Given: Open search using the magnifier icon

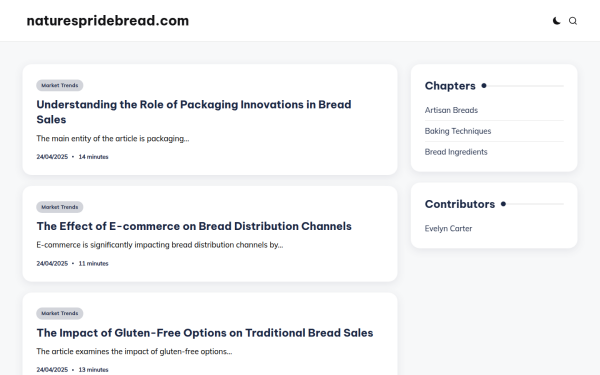Looking at the screenshot, I should (x=573, y=21).
